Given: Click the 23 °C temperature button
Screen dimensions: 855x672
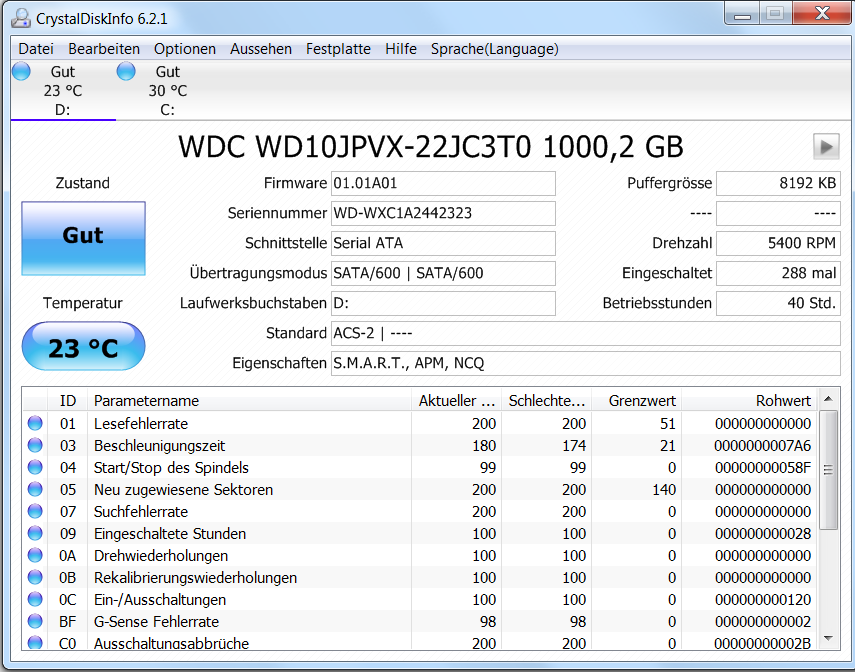Looking at the screenshot, I should coord(83,346).
